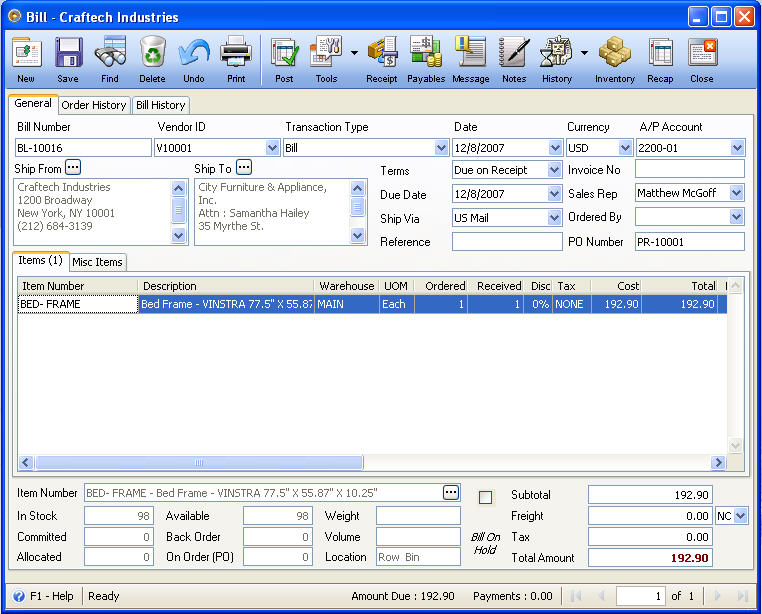
Task: Click the Invoice No input field
Action: coord(690,169)
